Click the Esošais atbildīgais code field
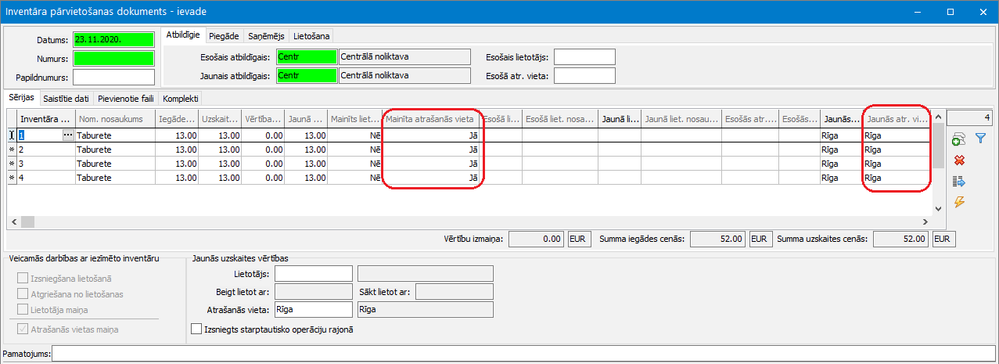This screenshot has width=999, height=364. (306, 57)
